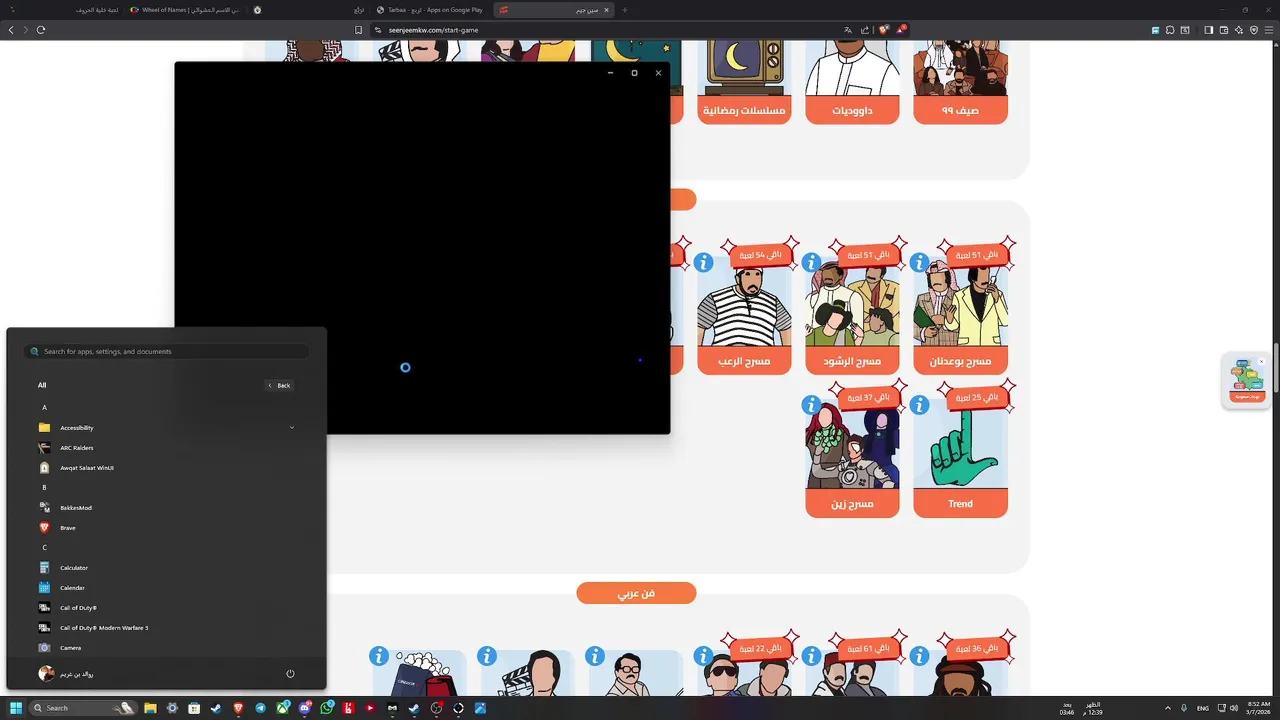Click the power button in Start menu
The width and height of the screenshot is (1280, 720).
pyautogui.click(x=290, y=674)
